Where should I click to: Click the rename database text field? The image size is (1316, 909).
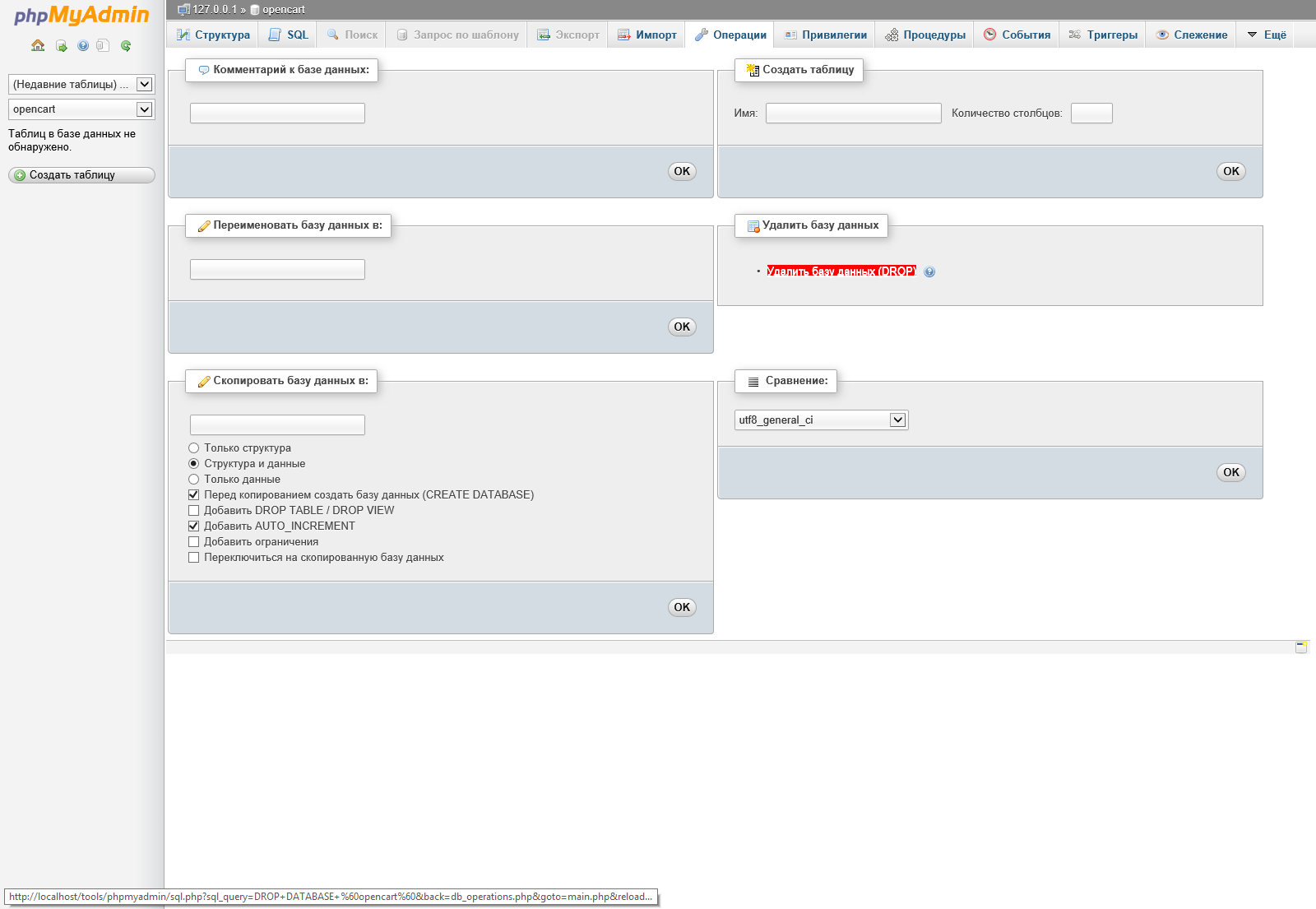pos(277,270)
